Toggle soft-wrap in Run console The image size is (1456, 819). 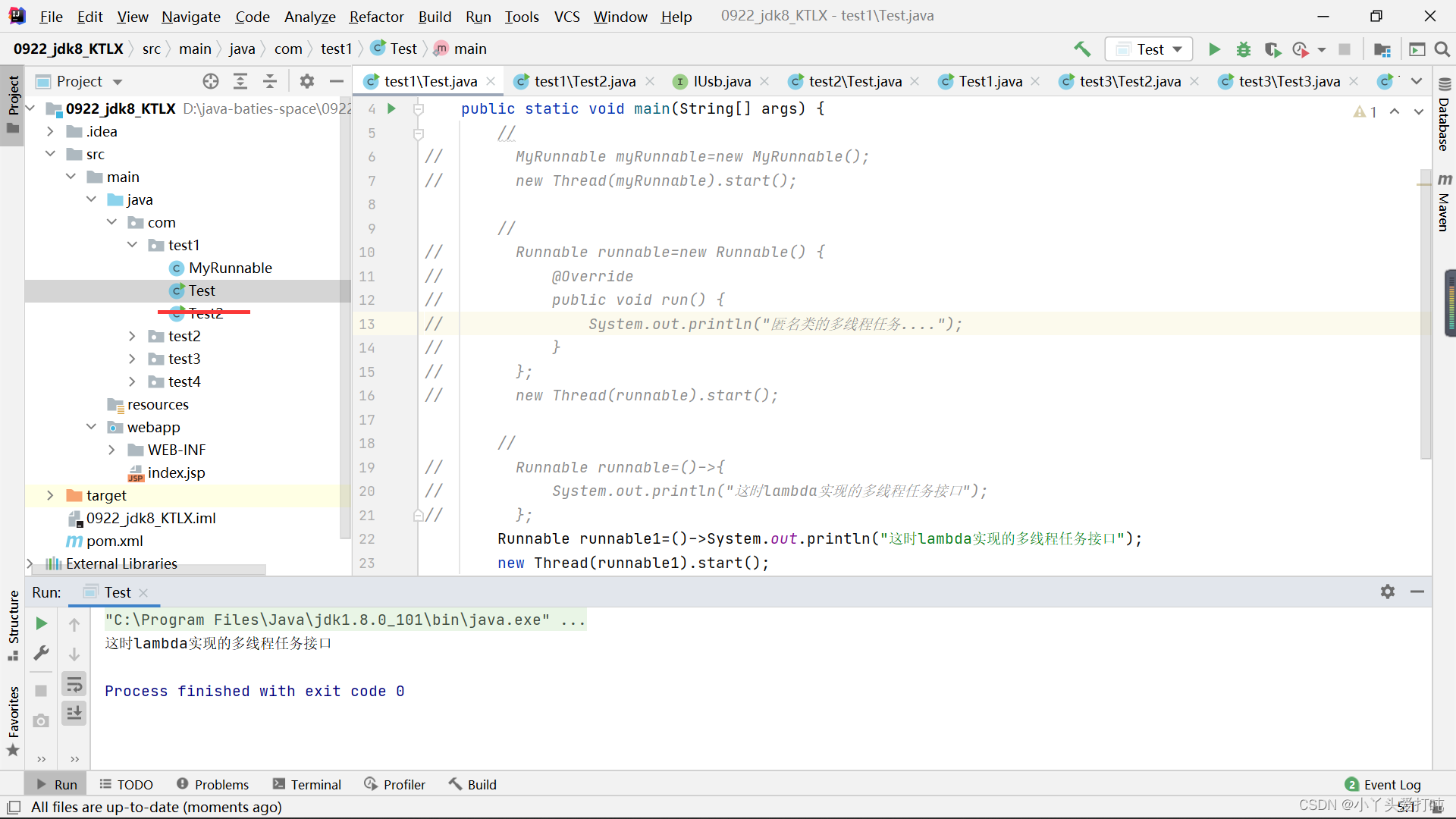[74, 685]
